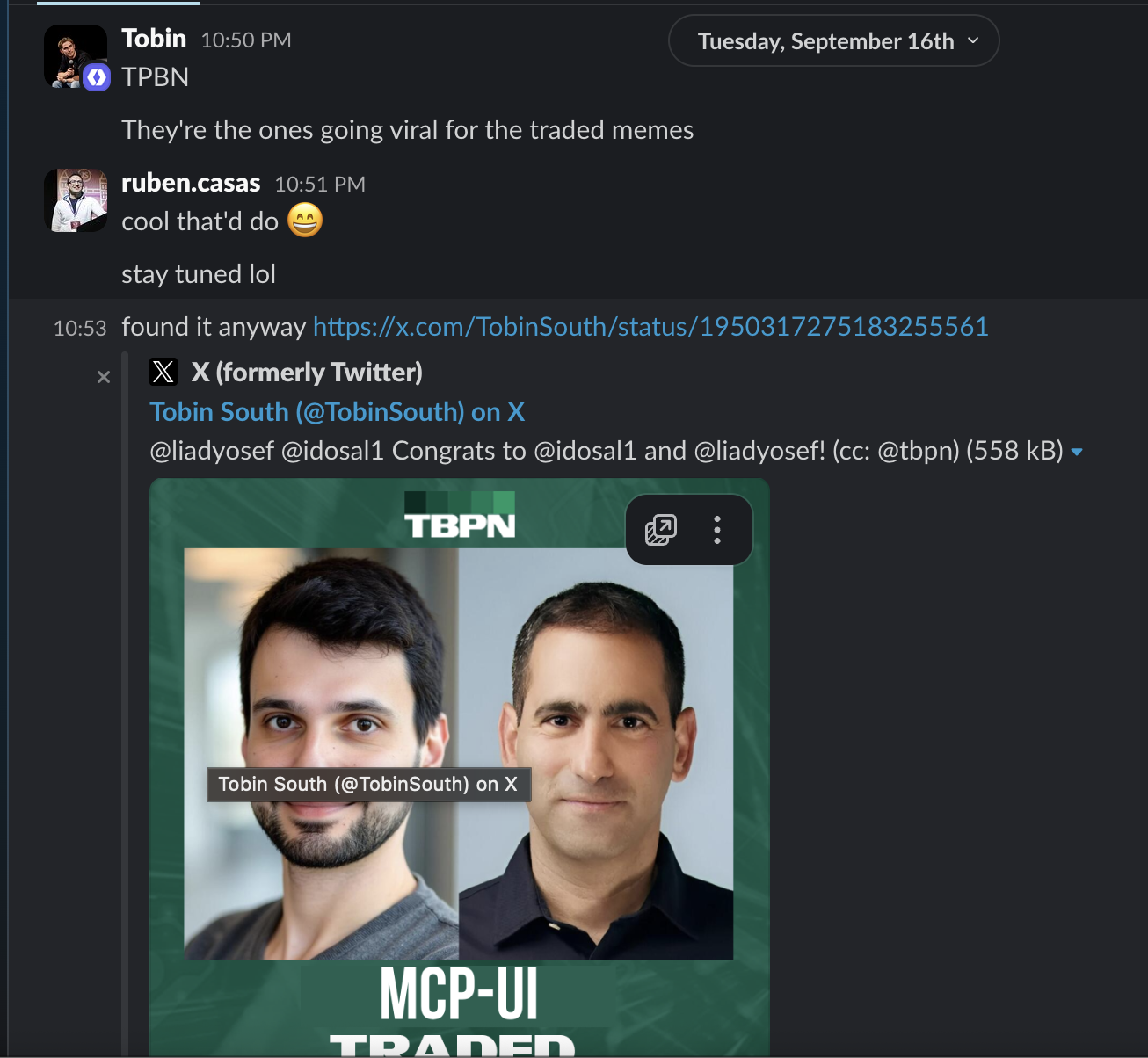Click the username Tobin to view profile
Image resolution: width=1148 pixels, height=1058 pixels.
point(154,39)
